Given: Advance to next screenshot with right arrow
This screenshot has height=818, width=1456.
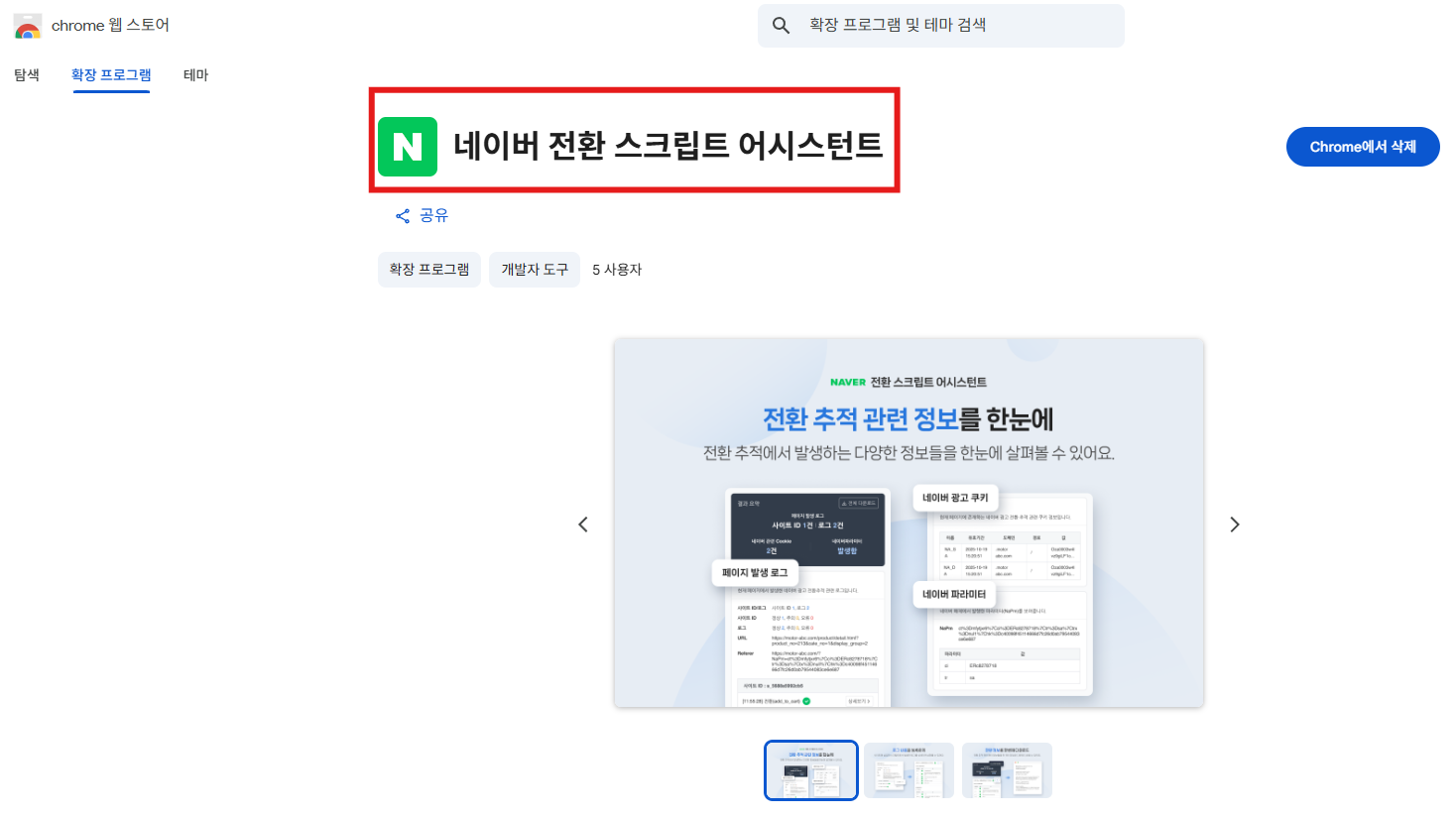Looking at the screenshot, I should pos(1235,525).
